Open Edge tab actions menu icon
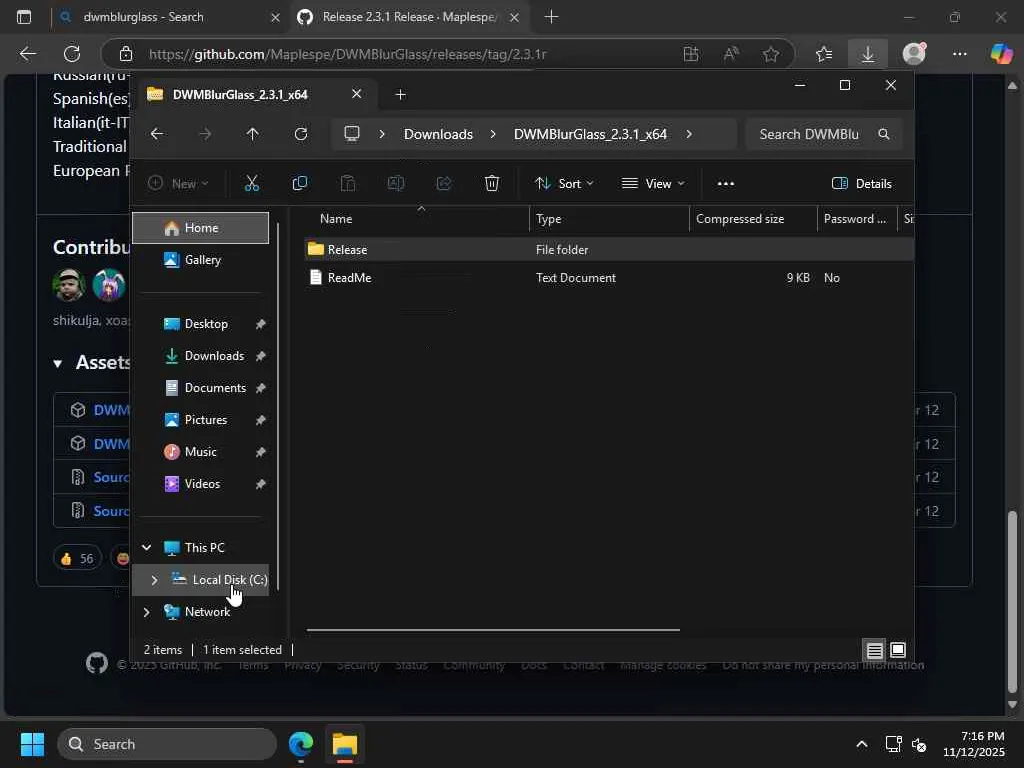This screenshot has height=768, width=1024. click(x=24, y=17)
